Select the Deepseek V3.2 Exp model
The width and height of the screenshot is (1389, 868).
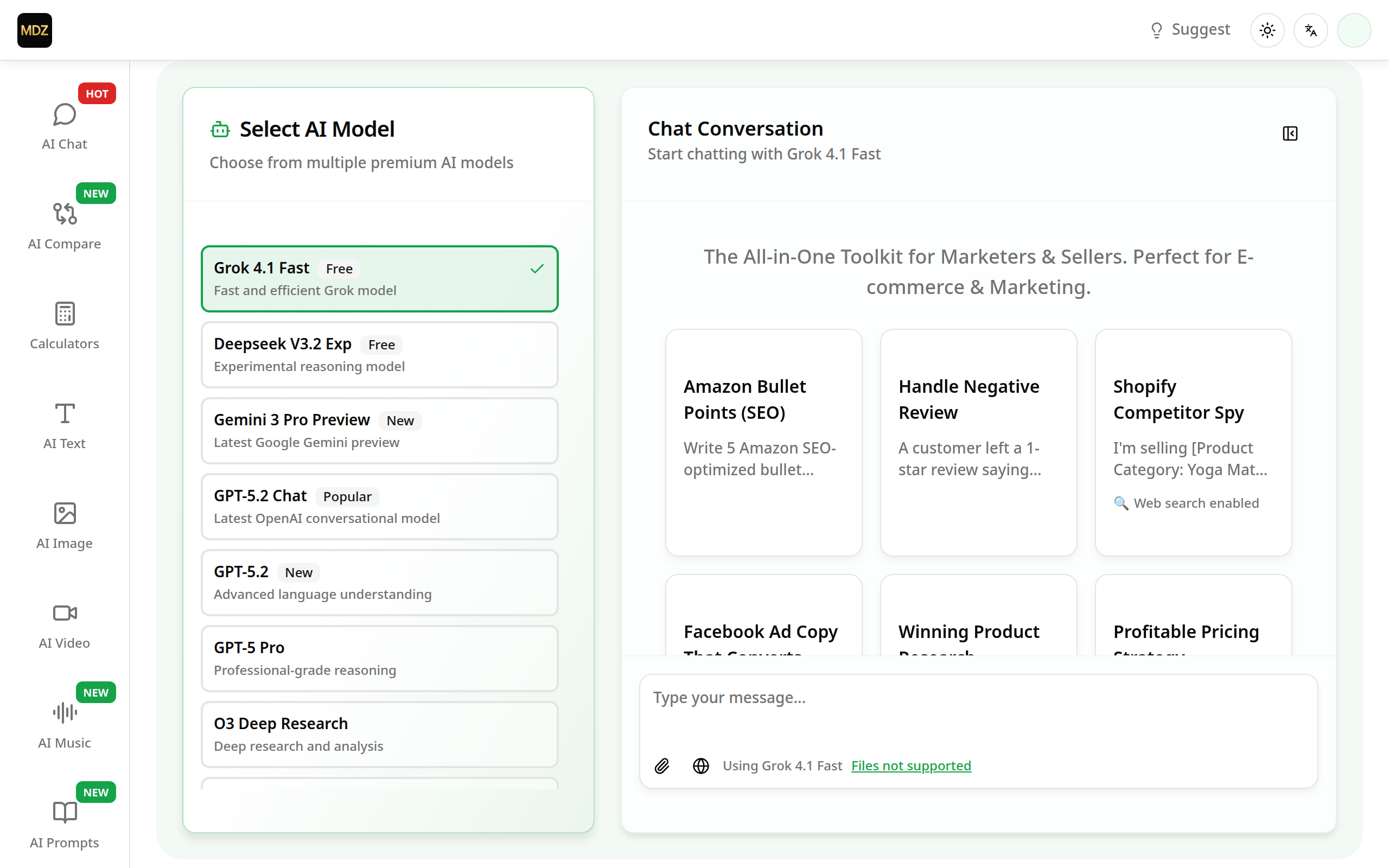pyautogui.click(x=379, y=354)
